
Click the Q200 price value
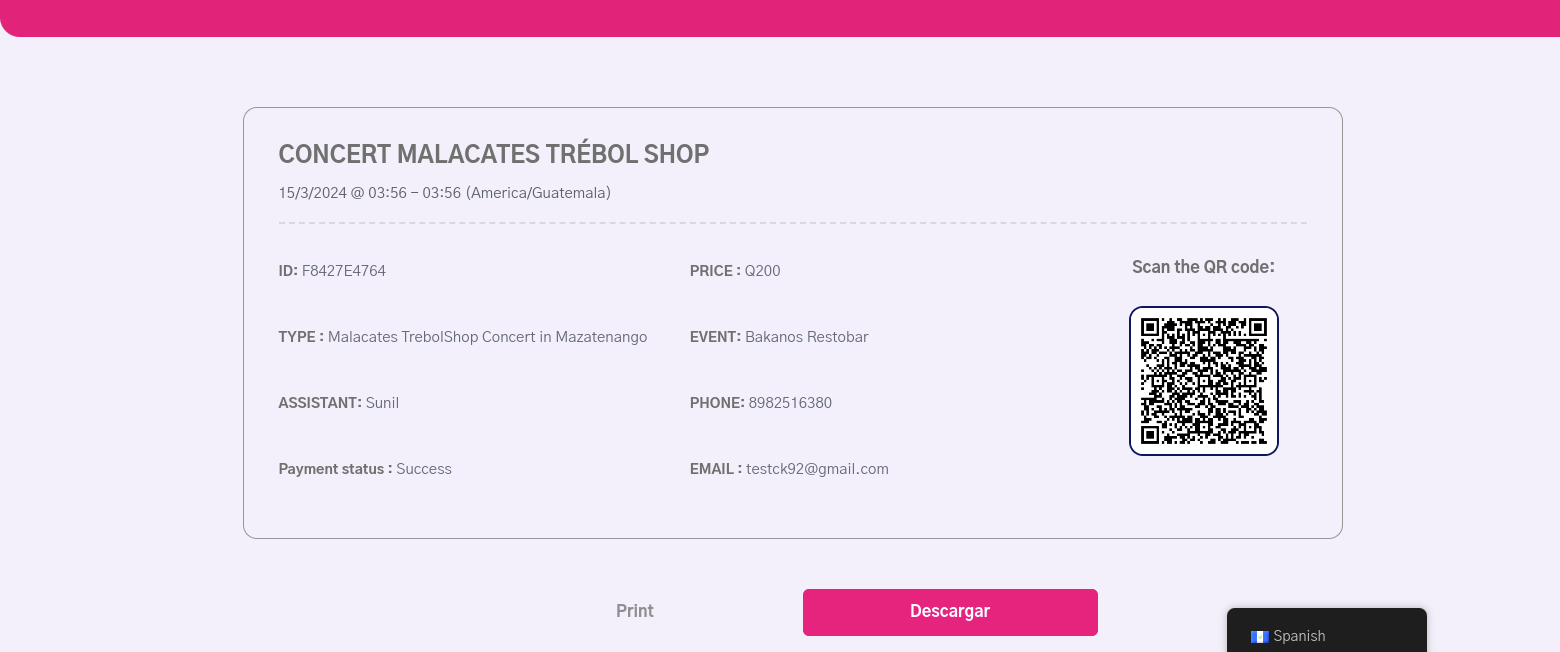(x=762, y=271)
